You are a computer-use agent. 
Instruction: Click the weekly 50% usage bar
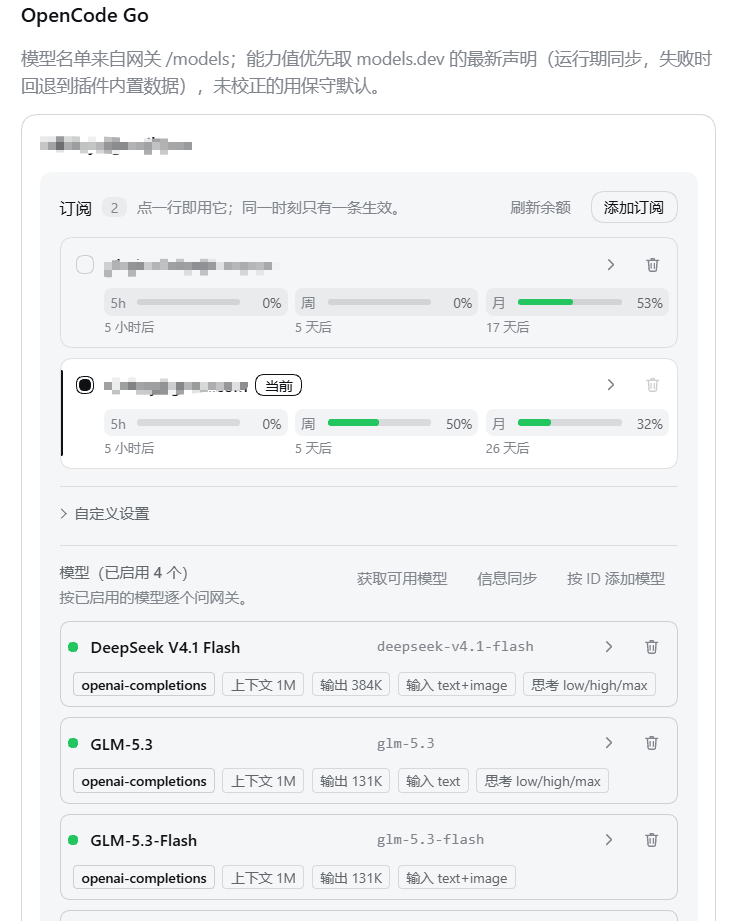[x=379, y=423]
